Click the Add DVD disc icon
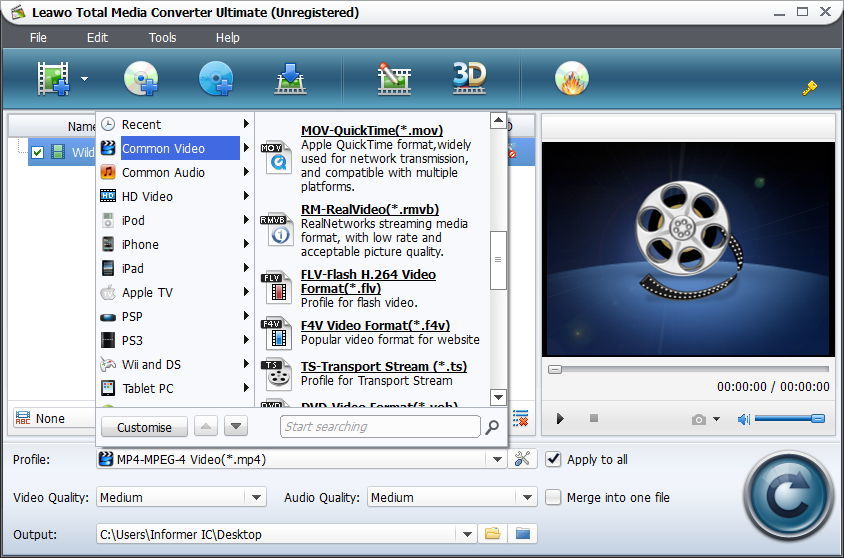 click(x=141, y=79)
